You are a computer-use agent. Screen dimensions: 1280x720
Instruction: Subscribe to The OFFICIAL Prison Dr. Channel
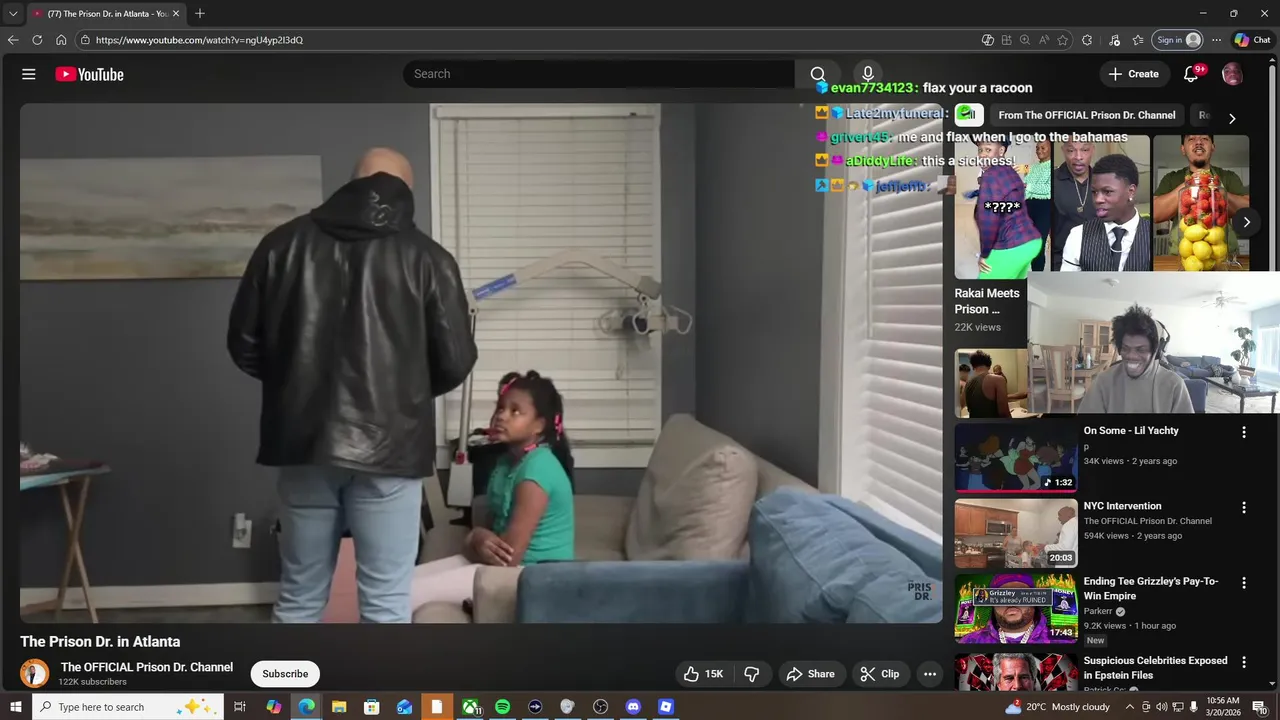point(285,674)
